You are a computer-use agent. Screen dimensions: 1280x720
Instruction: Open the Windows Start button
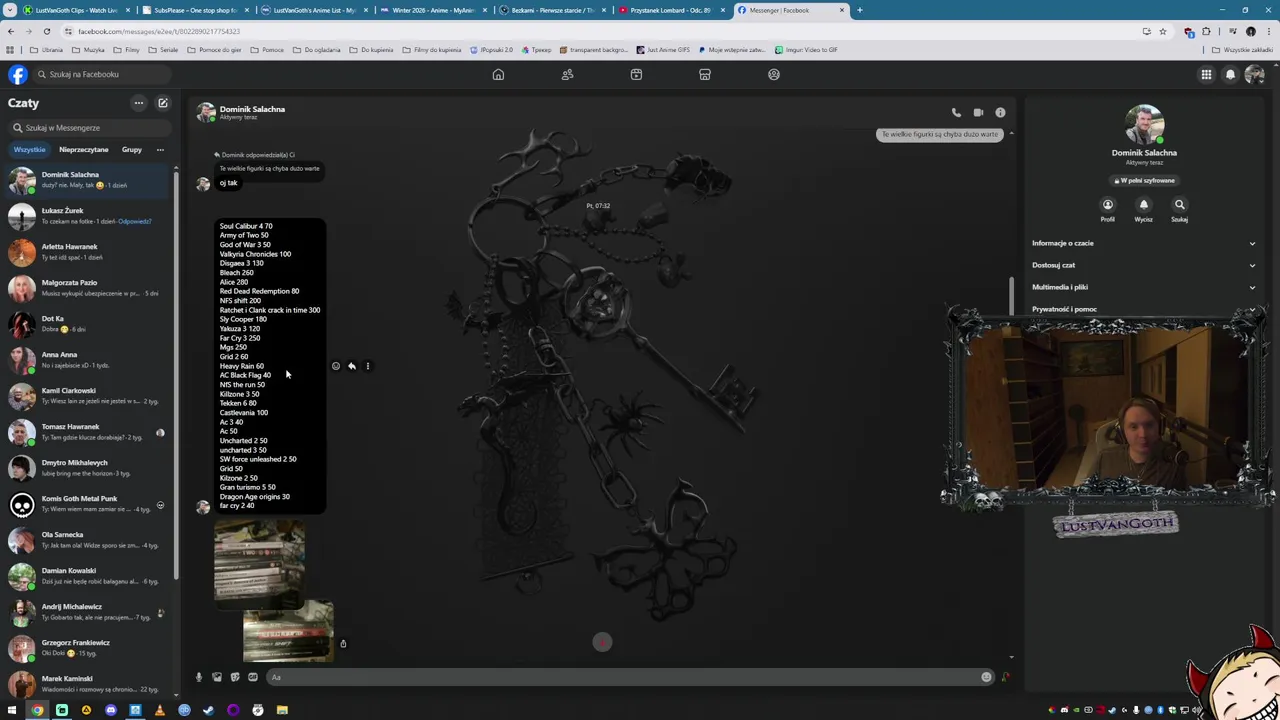12,710
